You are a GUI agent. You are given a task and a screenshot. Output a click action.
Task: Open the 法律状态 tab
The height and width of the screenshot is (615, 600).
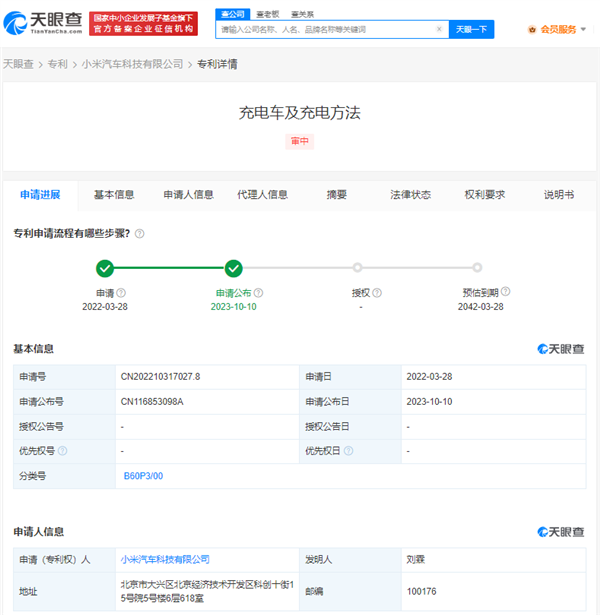coord(410,195)
